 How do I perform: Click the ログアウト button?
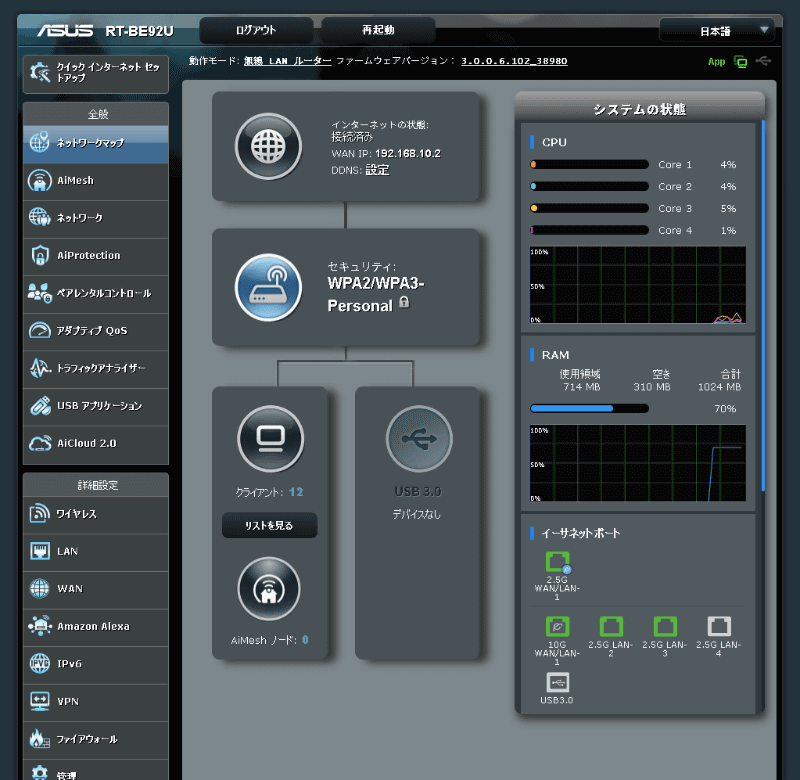click(x=256, y=30)
